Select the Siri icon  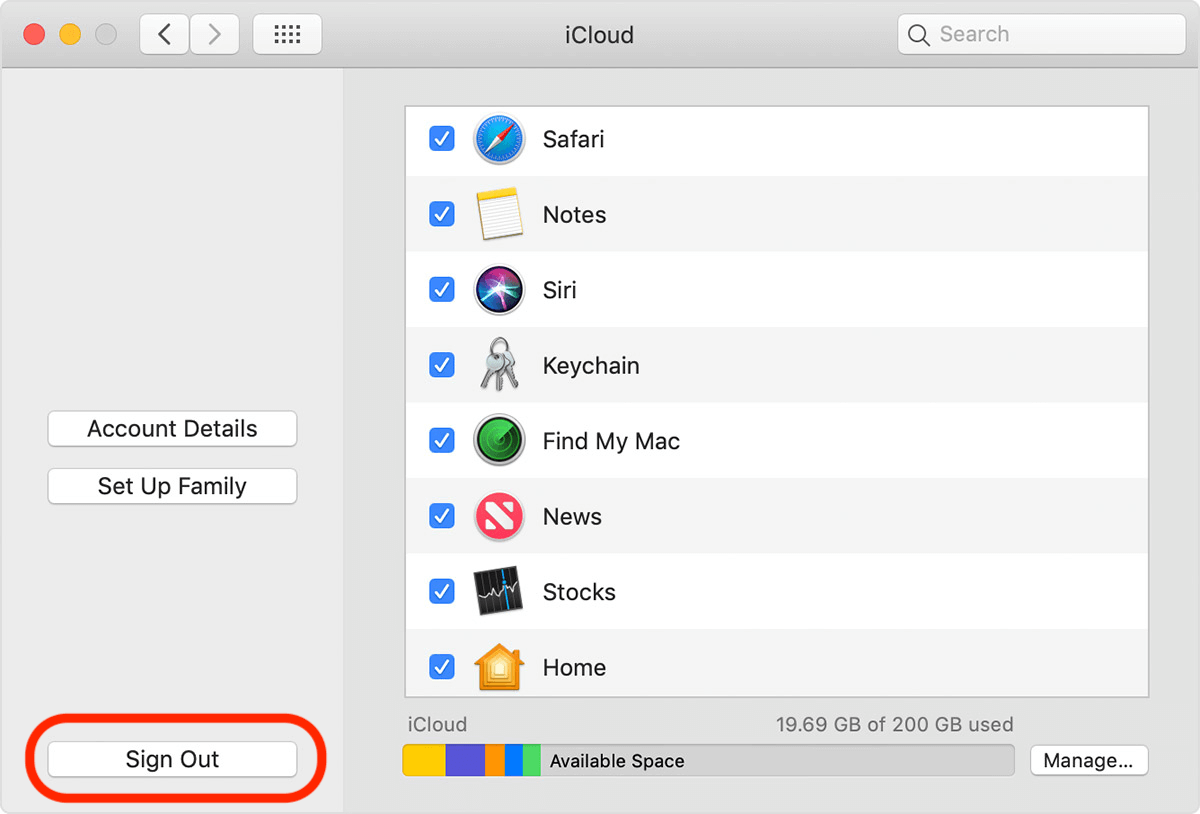[499, 289]
